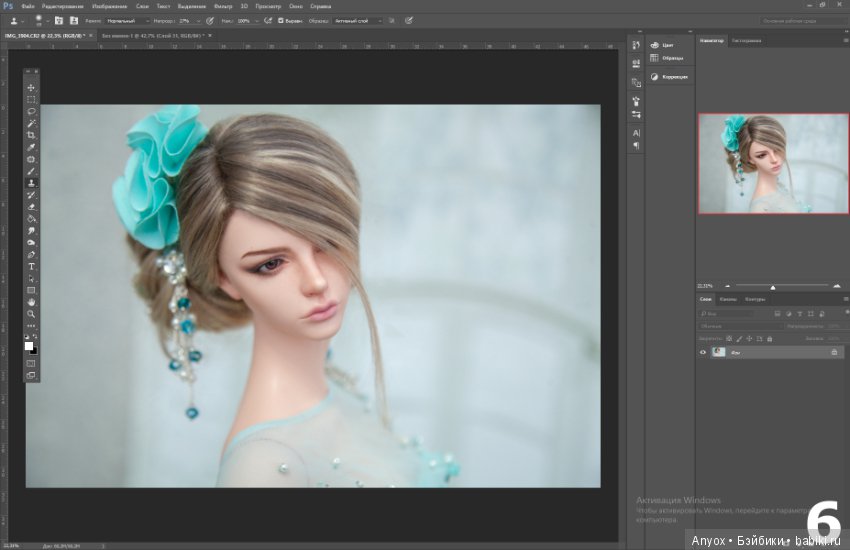Select the Smudge tool
Image resolution: width=850 pixels, height=550 pixels.
tap(31, 231)
